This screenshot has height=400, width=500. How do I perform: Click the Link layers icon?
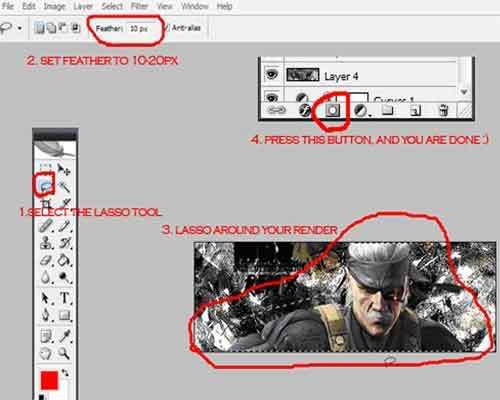click(x=277, y=110)
